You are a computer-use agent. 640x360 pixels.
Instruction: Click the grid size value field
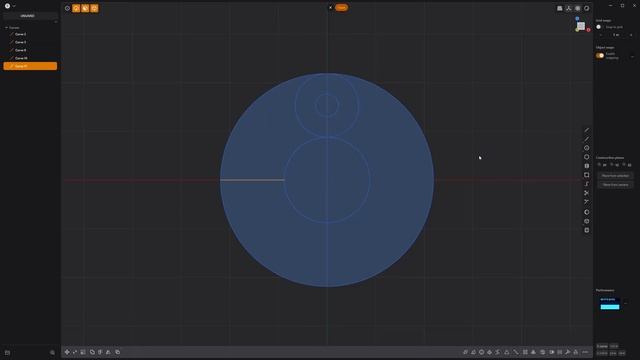[x=616, y=35]
